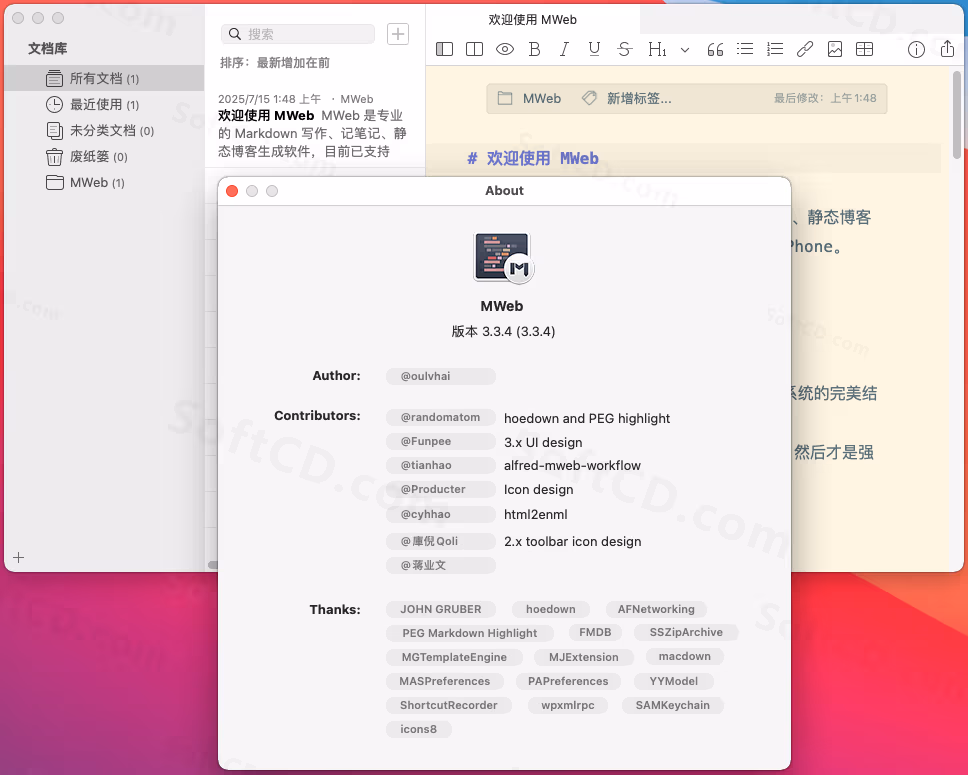
Task: Click the JOHN GRUBER thanks button
Action: [441, 609]
